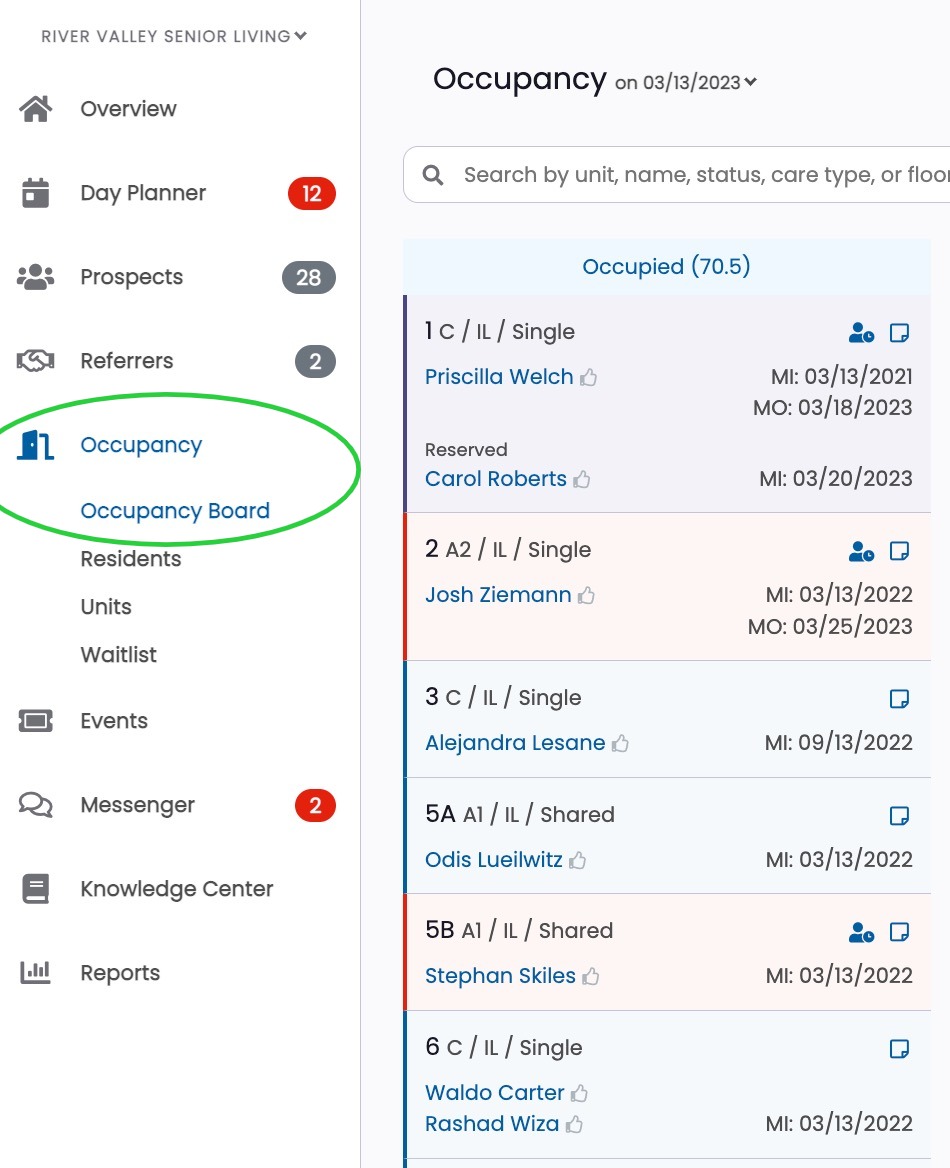The height and width of the screenshot is (1168, 950).
Task: Open the Waitlist submenu item
Action: pyautogui.click(x=118, y=655)
